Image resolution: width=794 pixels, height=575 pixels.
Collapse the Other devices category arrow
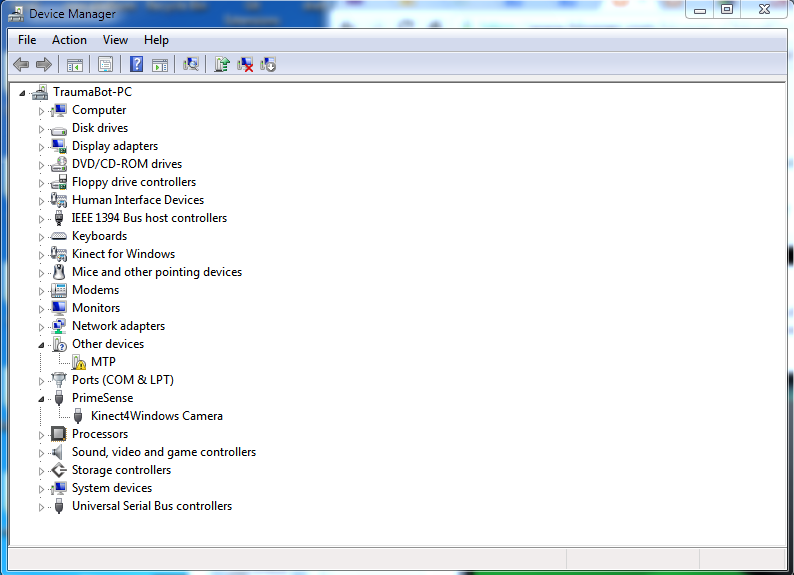coord(42,345)
